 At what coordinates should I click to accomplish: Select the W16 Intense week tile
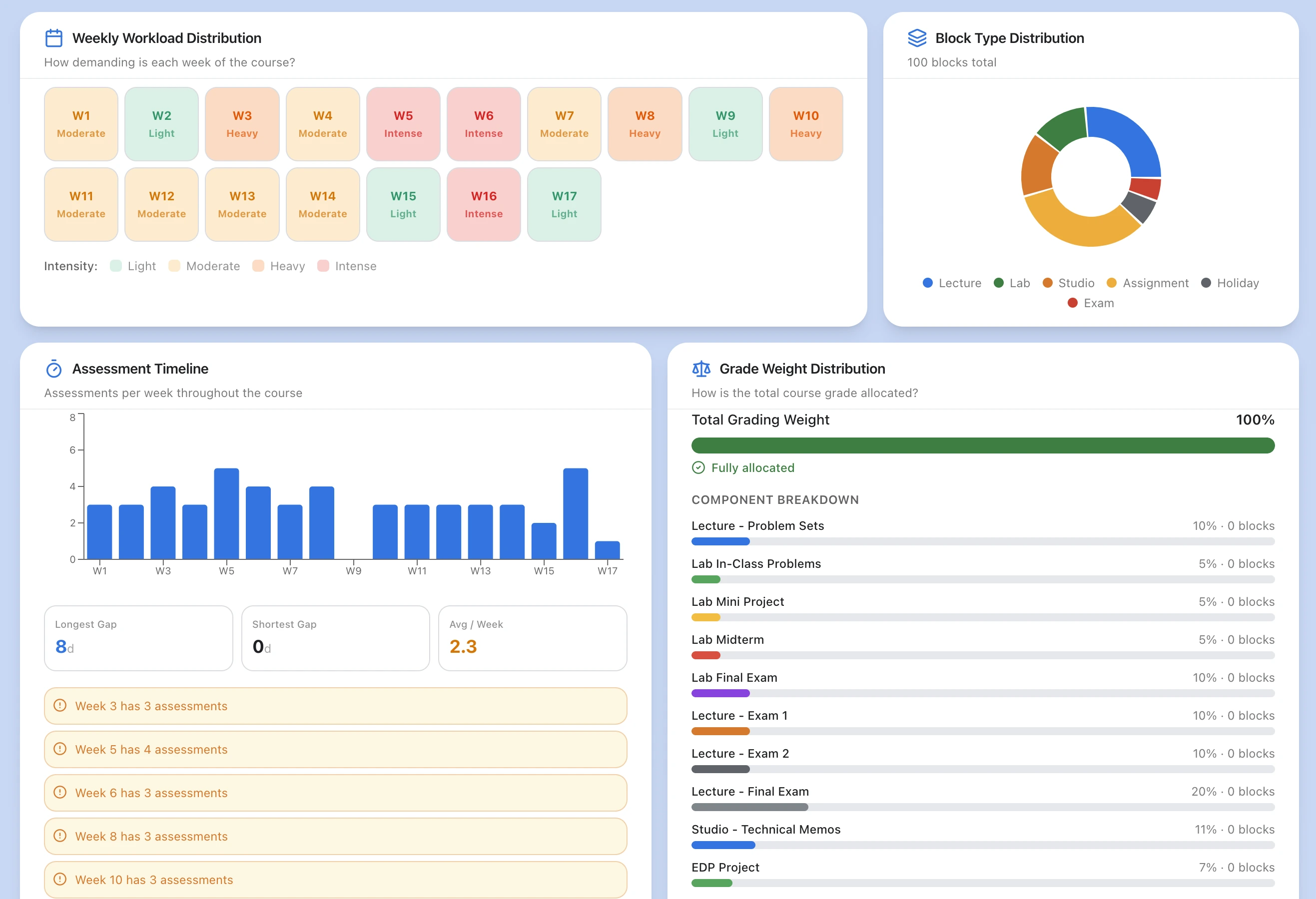click(x=484, y=204)
